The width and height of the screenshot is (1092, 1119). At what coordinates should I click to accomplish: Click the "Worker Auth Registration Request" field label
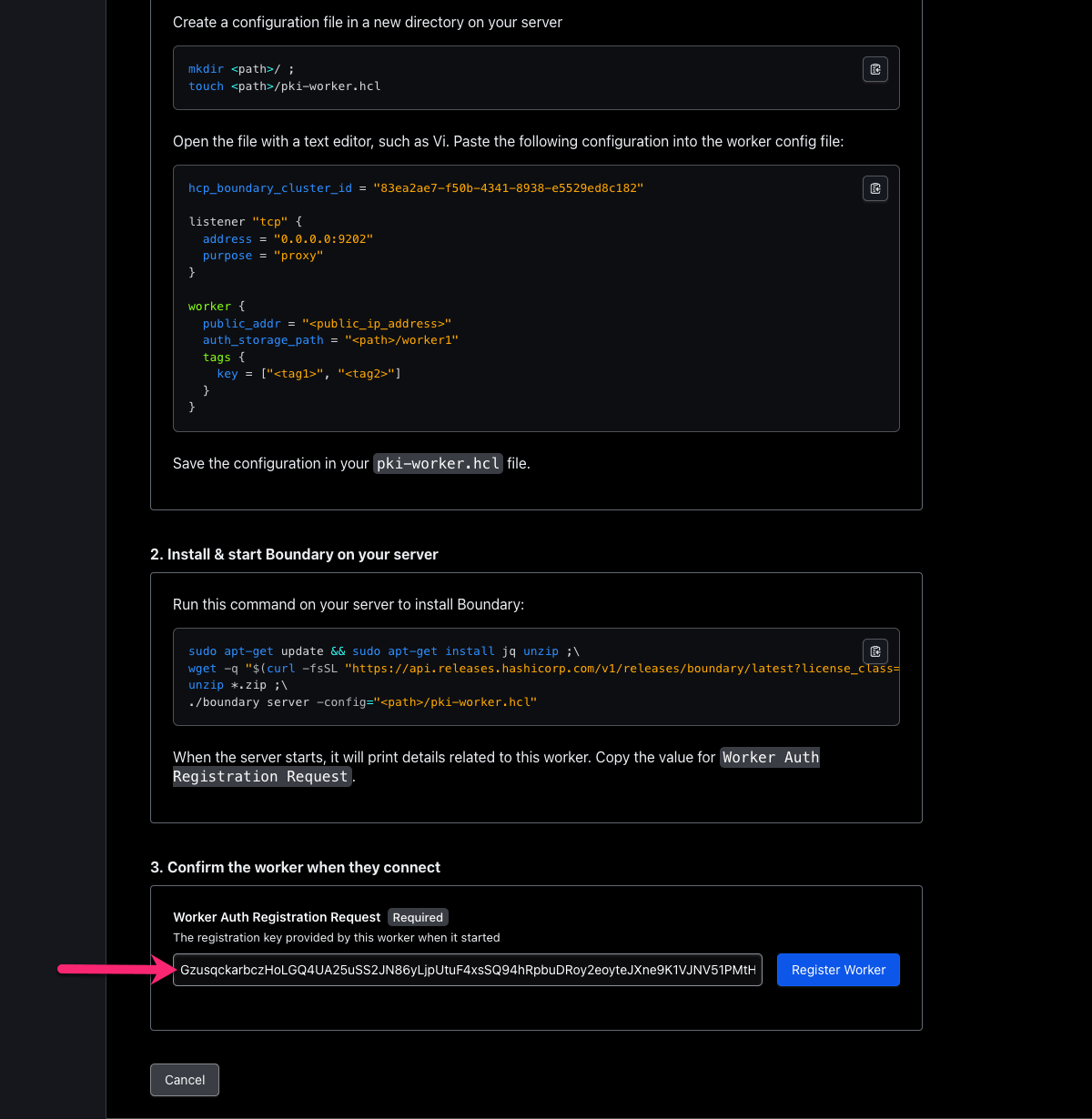277,917
